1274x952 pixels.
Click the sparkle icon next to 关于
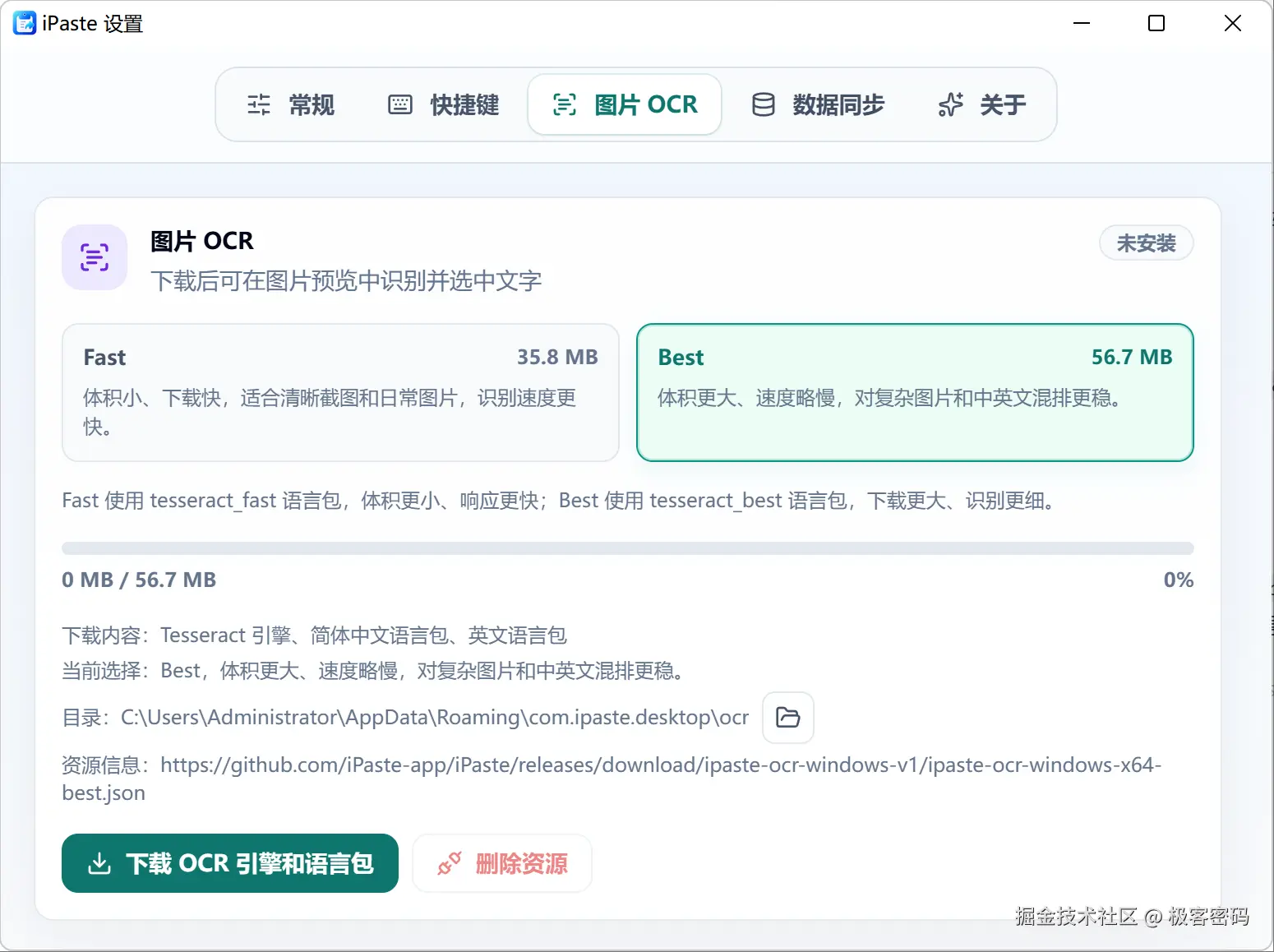tap(951, 104)
